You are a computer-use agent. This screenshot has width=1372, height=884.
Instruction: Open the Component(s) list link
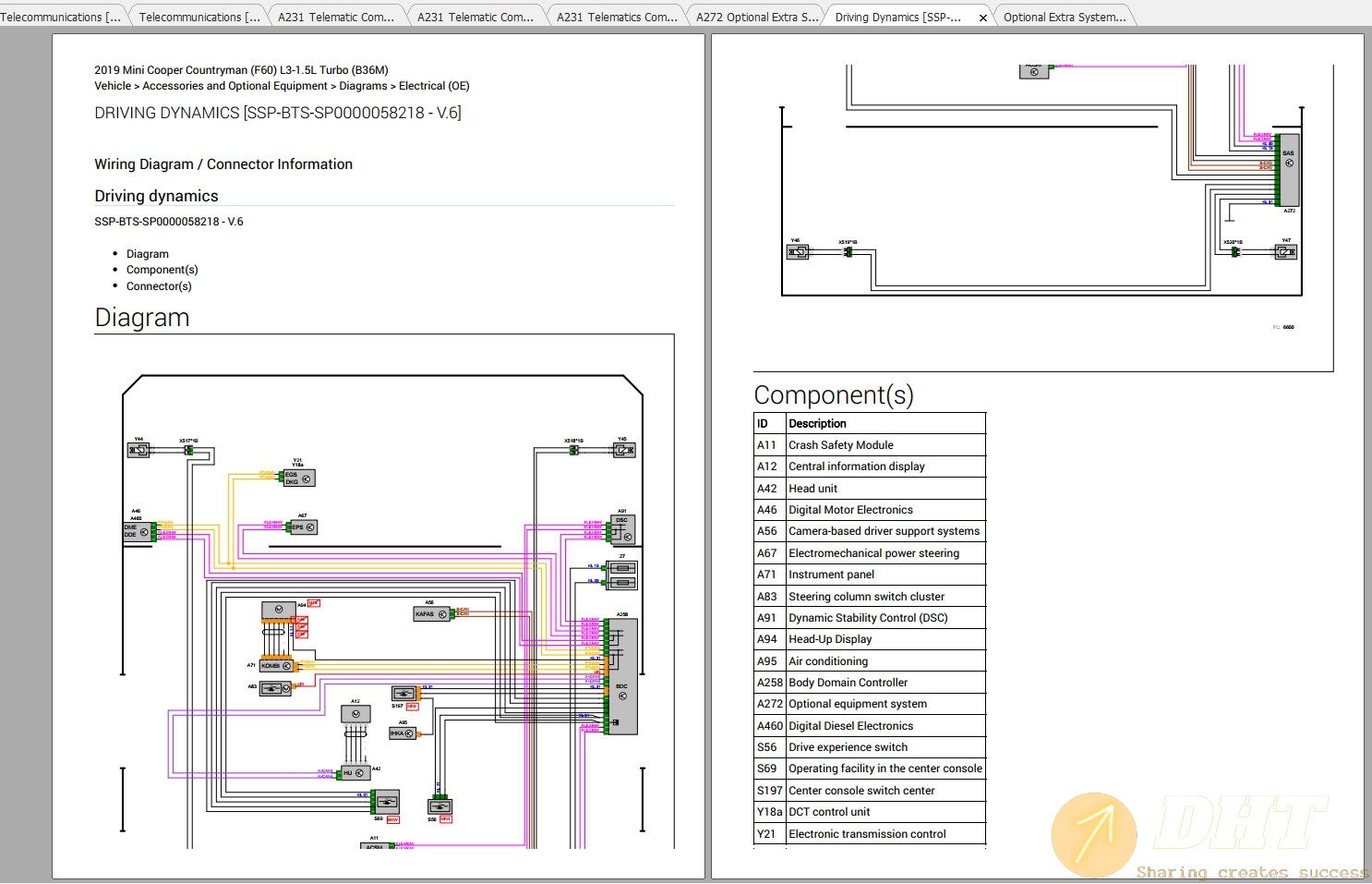[162, 270]
